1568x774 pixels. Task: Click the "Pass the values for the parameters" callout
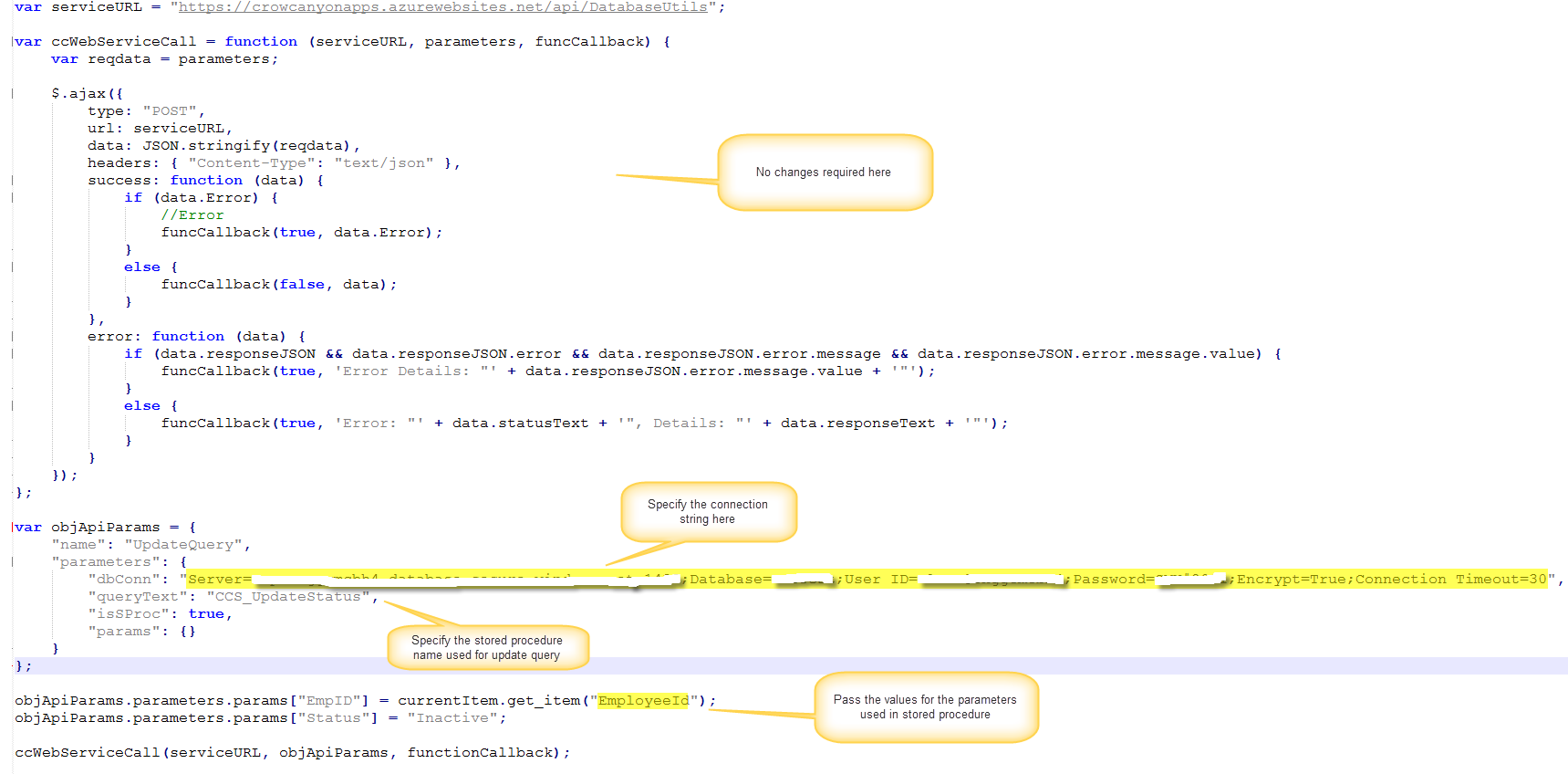[x=925, y=707]
